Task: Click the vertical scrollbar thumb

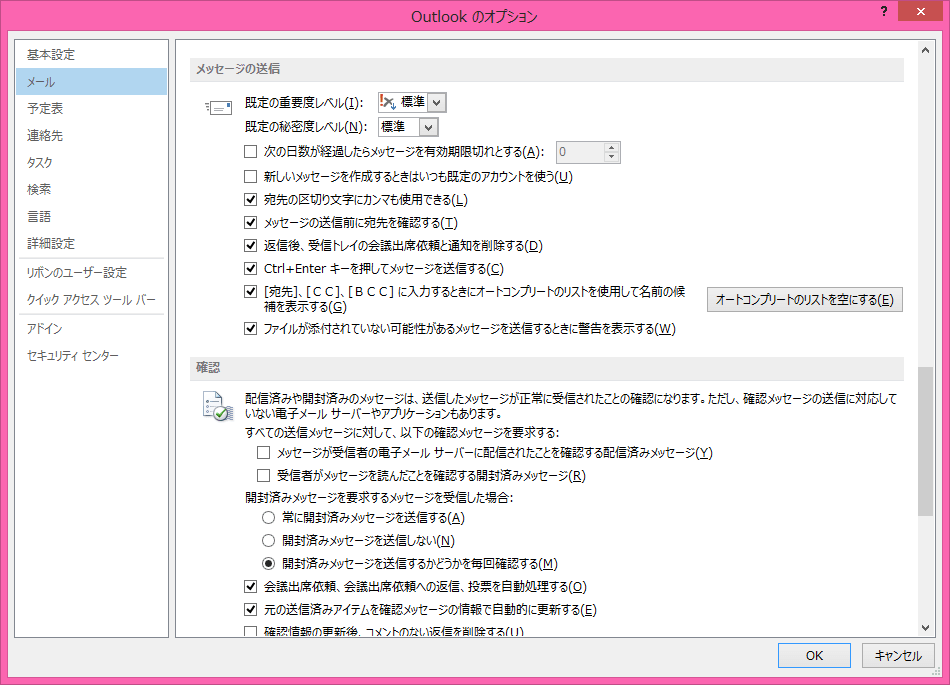Action: (925, 441)
